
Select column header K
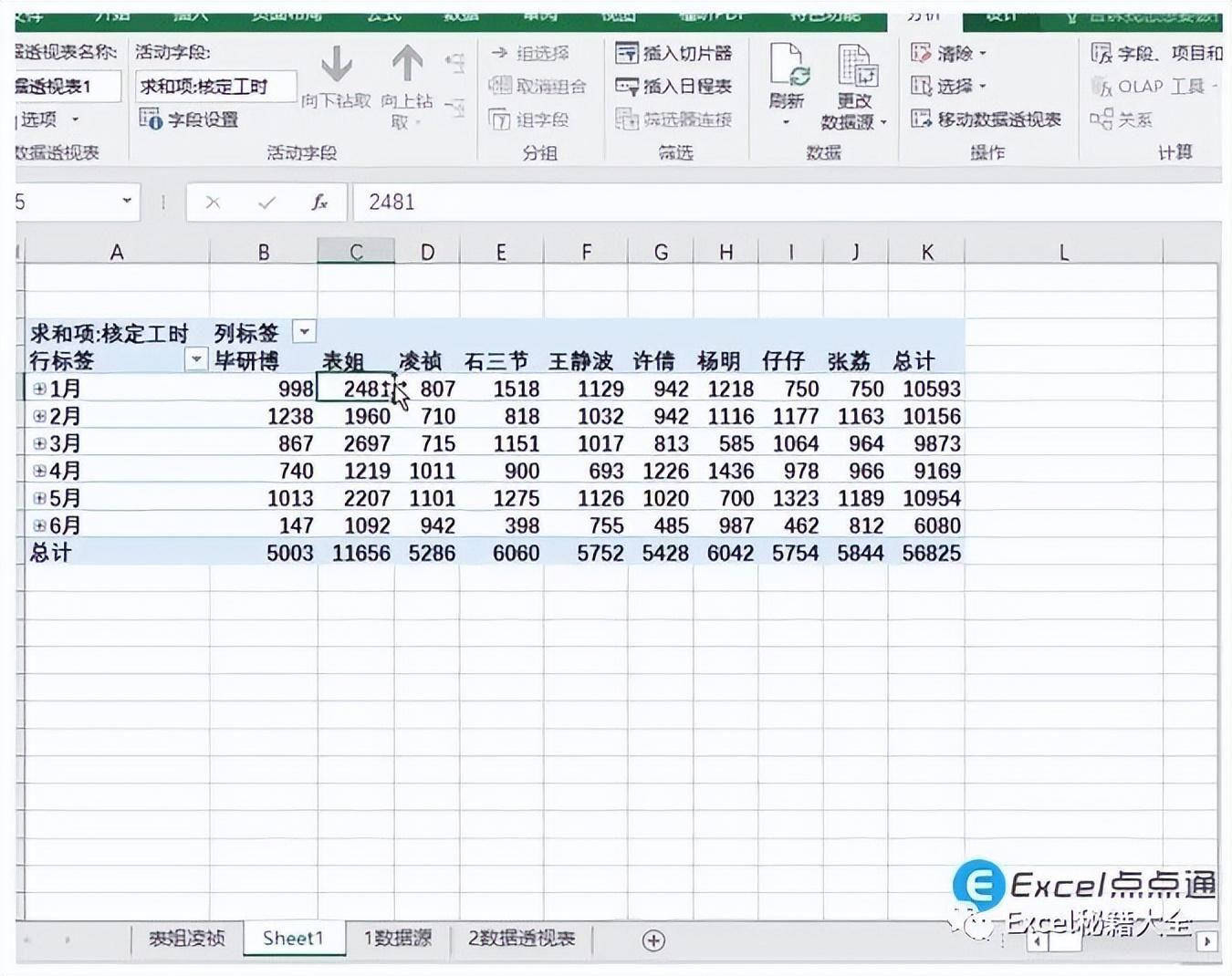926,252
